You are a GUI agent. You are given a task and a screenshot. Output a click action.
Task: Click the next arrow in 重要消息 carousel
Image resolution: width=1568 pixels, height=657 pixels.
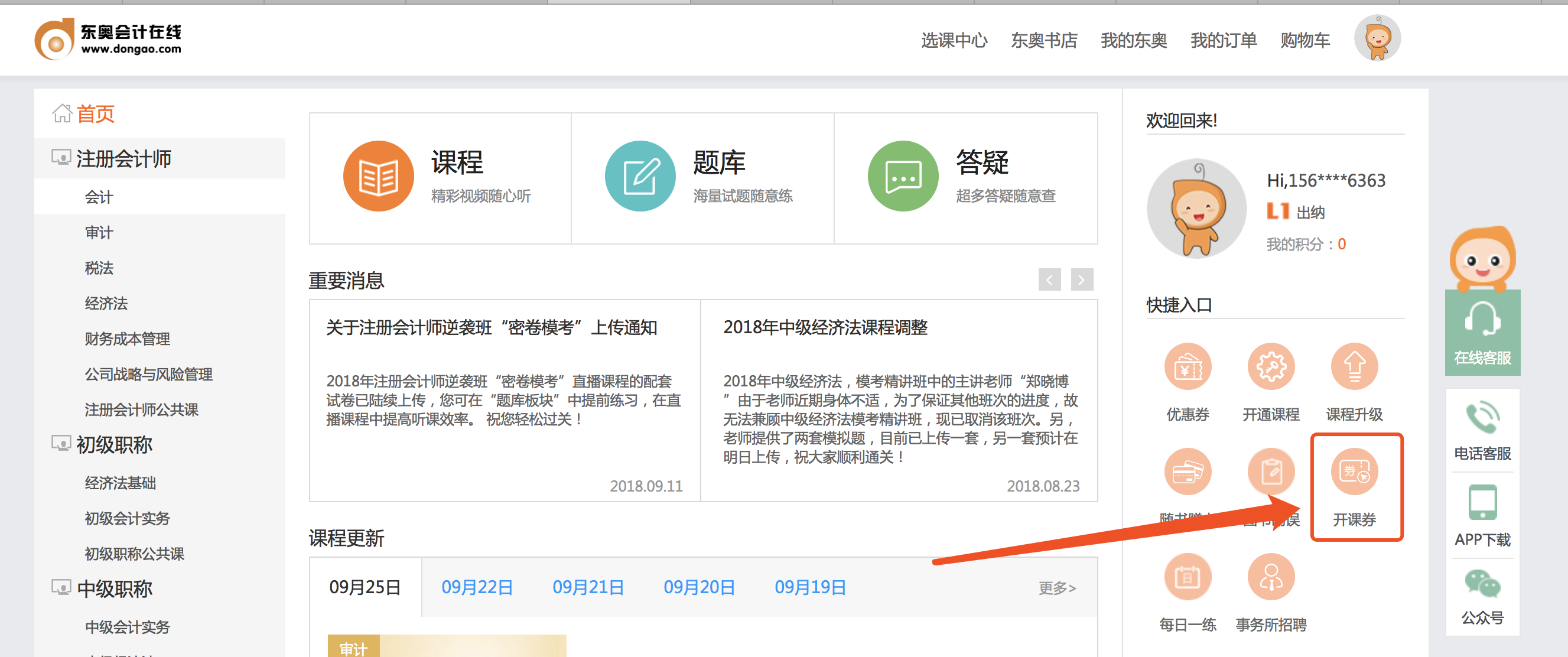click(x=1081, y=279)
